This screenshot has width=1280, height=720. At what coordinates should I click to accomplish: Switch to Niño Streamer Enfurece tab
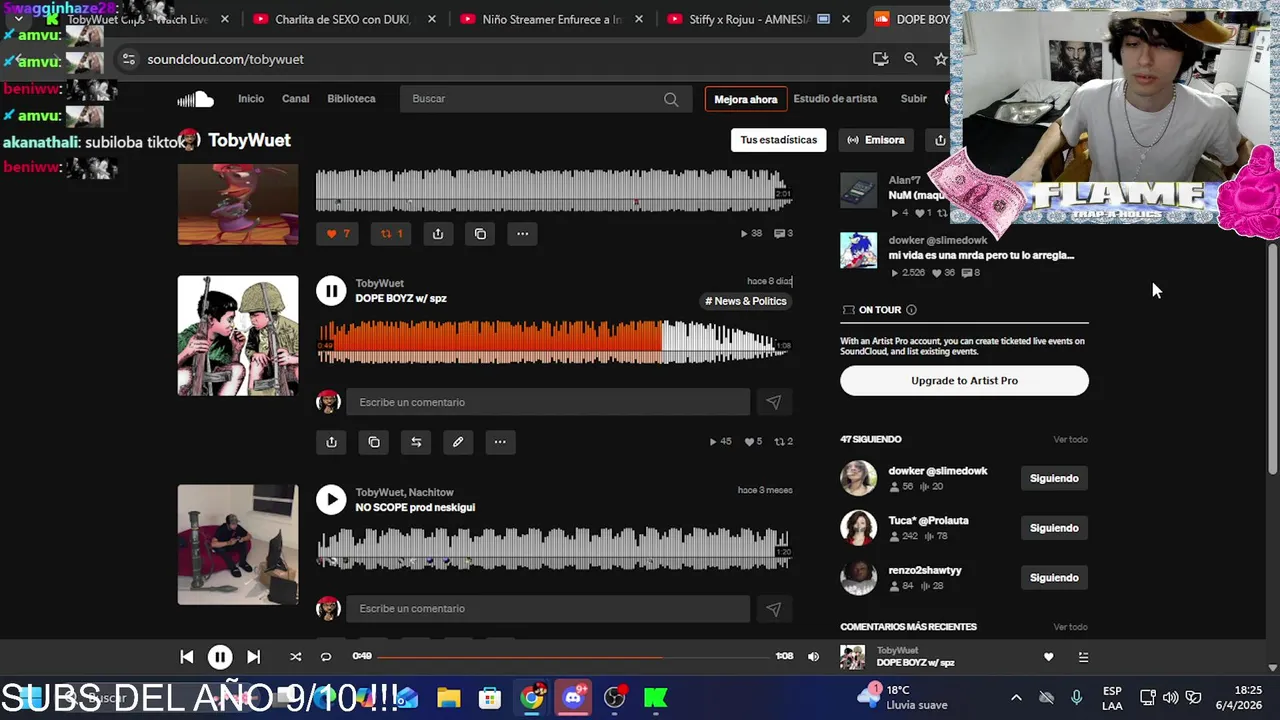tap(552, 19)
